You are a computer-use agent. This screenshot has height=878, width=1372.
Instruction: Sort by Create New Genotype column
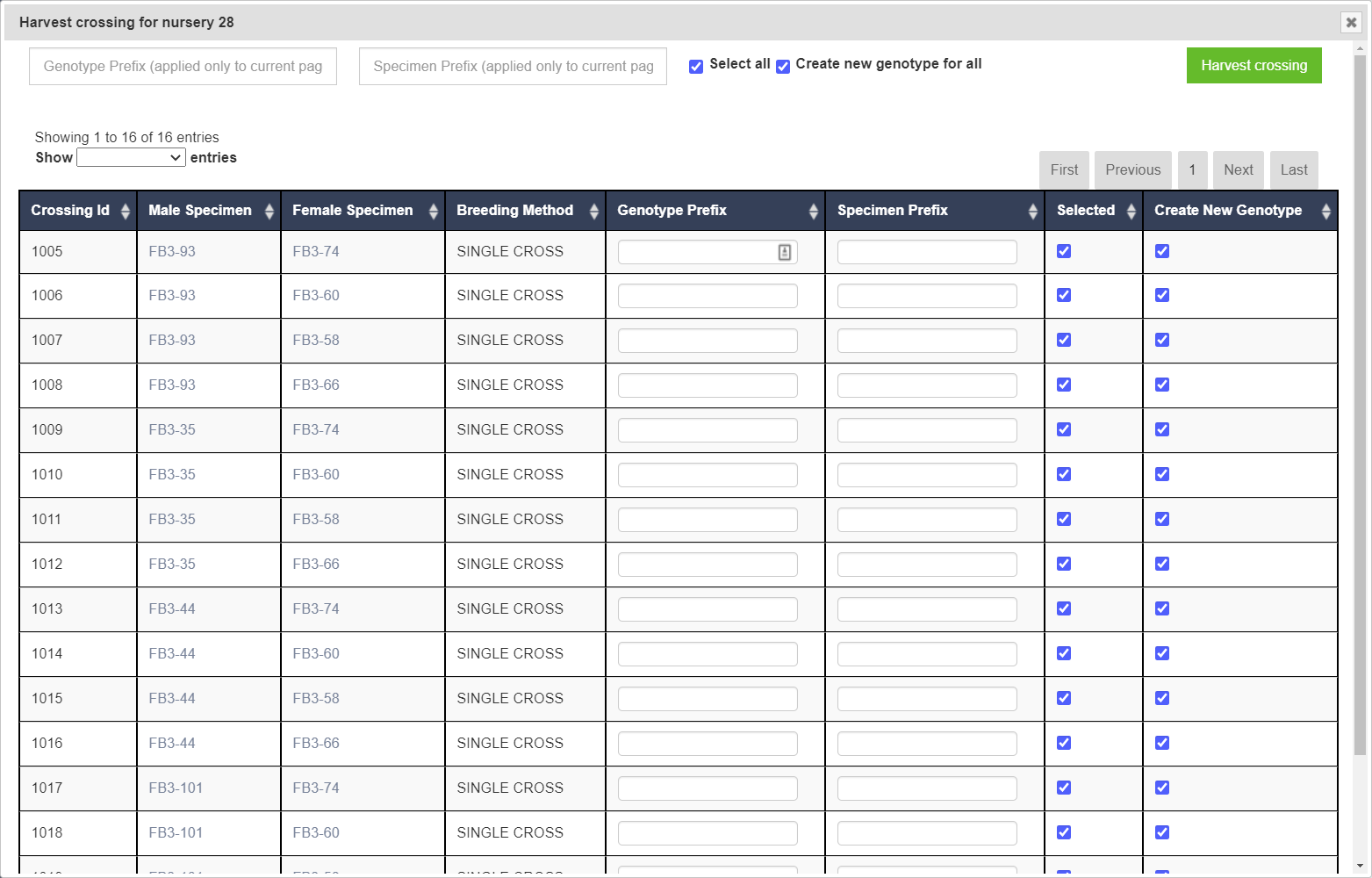pyautogui.click(x=1325, y=211)
